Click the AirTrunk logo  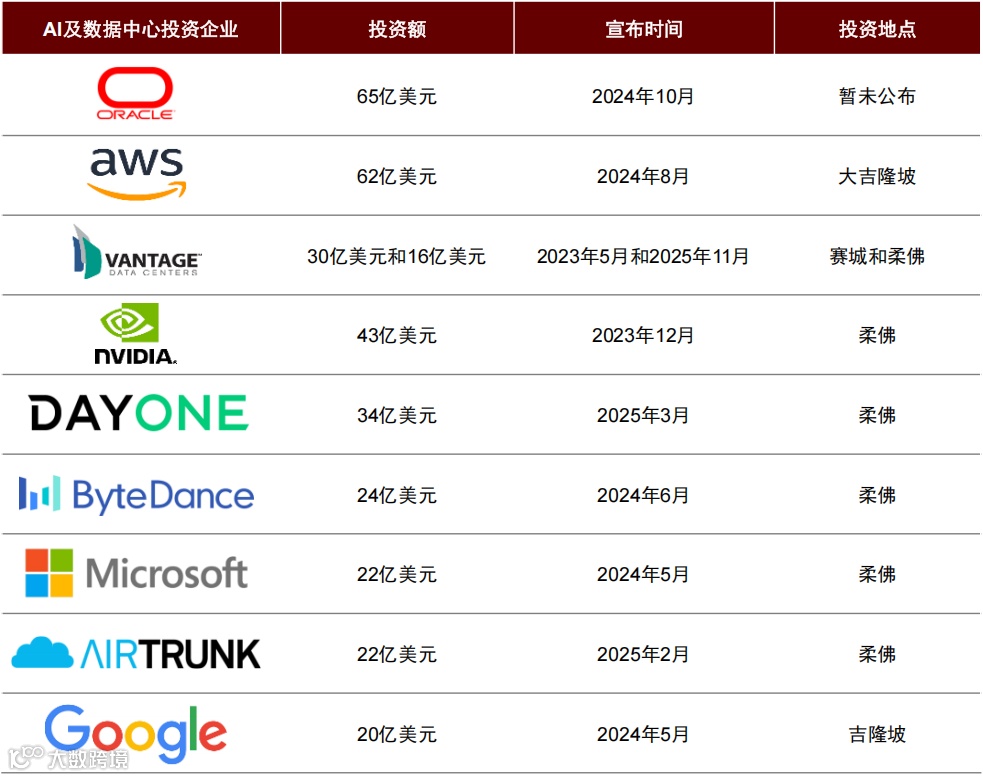[135, 653]
